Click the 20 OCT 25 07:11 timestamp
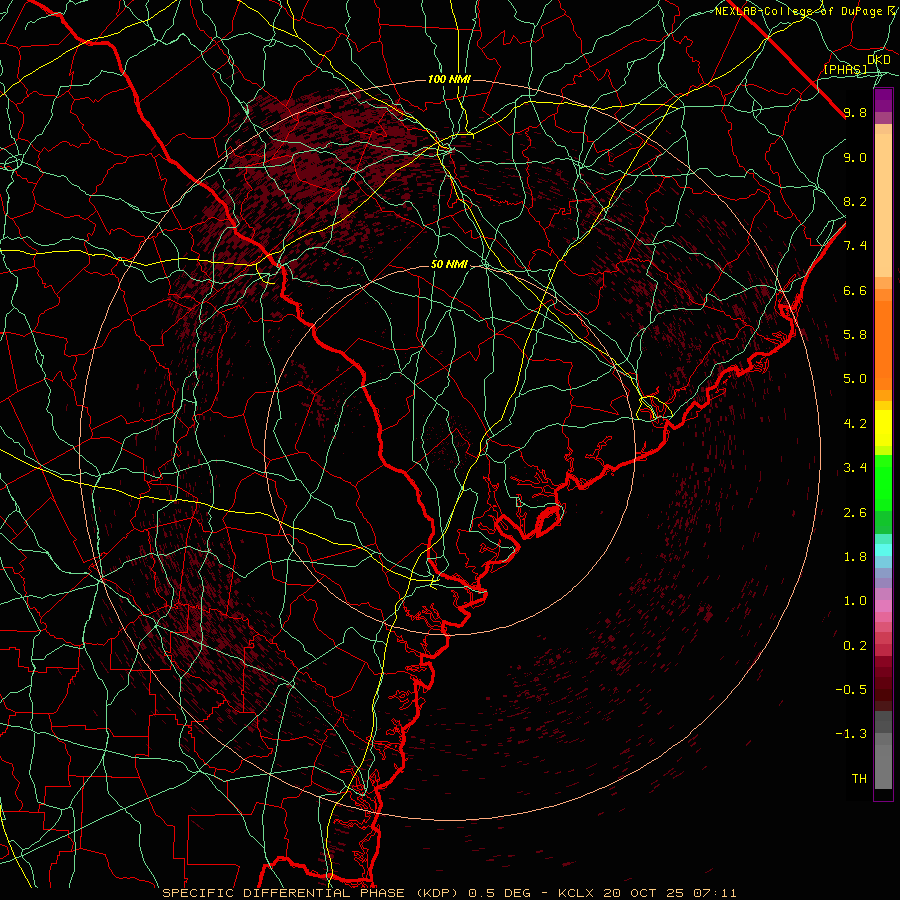Screen dimensions: 900x900 [x=669, y=893]
